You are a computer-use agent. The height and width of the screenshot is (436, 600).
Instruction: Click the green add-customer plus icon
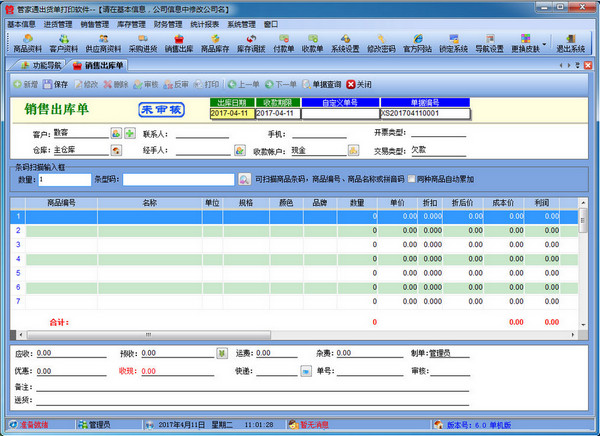pos(130,133)
